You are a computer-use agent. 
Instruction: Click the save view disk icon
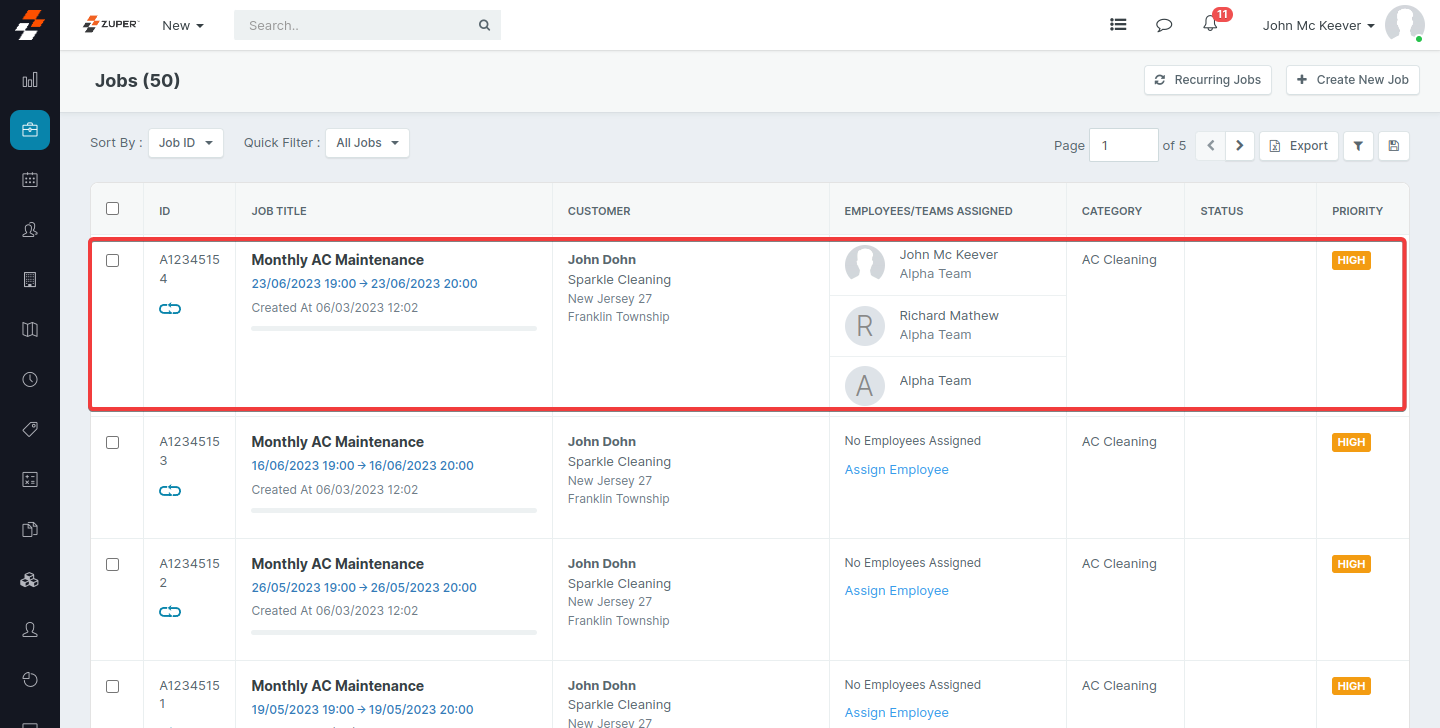point(1394,146)
